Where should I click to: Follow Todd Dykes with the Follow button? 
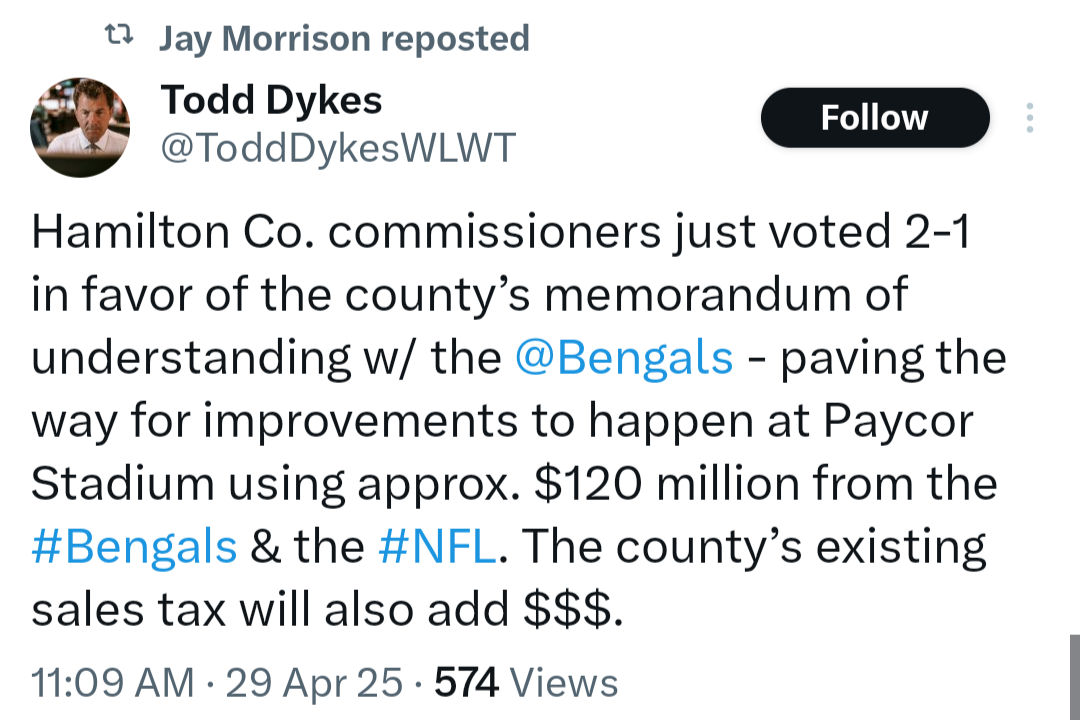(875, 118)
